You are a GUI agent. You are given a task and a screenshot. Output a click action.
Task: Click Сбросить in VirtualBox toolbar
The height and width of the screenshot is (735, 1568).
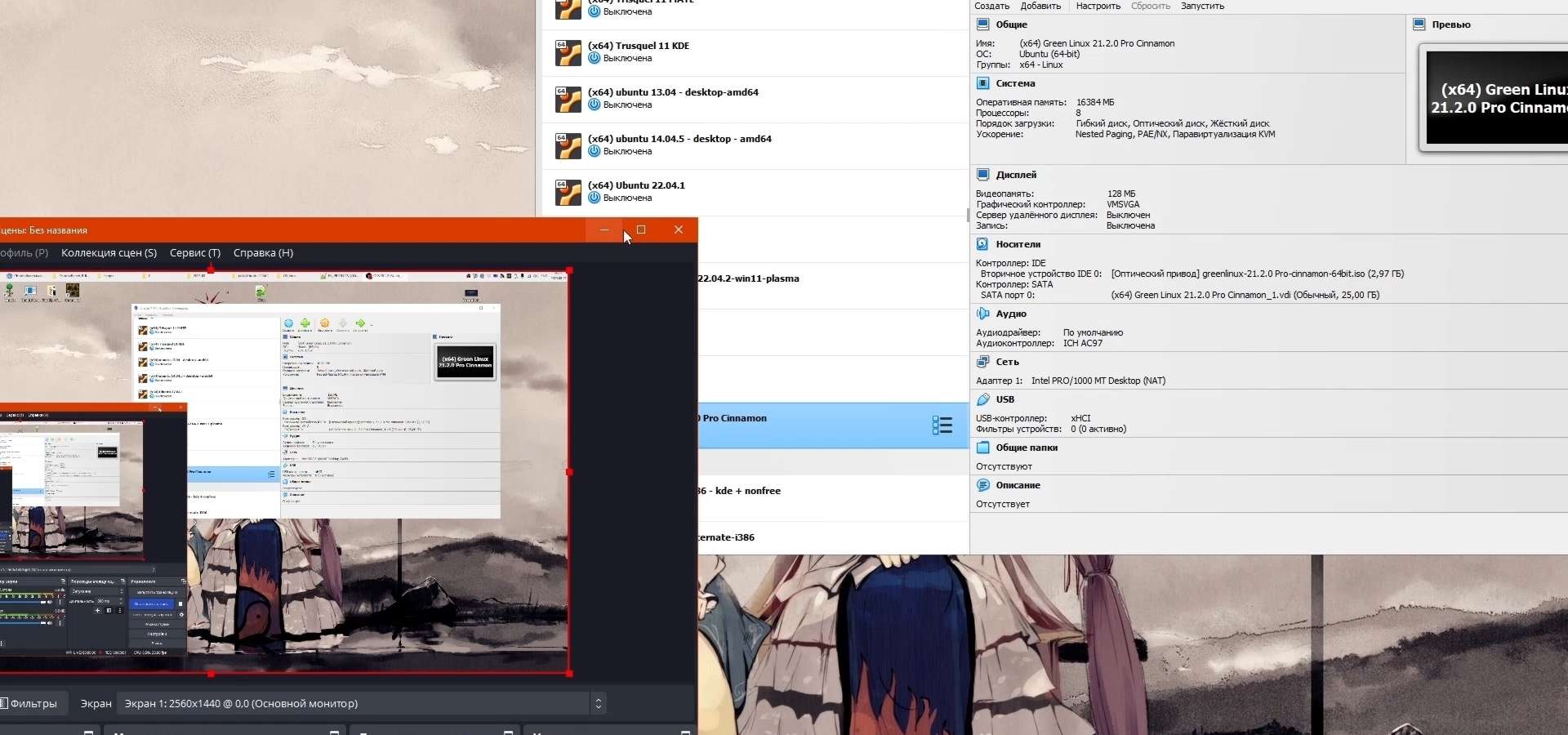[1151, 6]
